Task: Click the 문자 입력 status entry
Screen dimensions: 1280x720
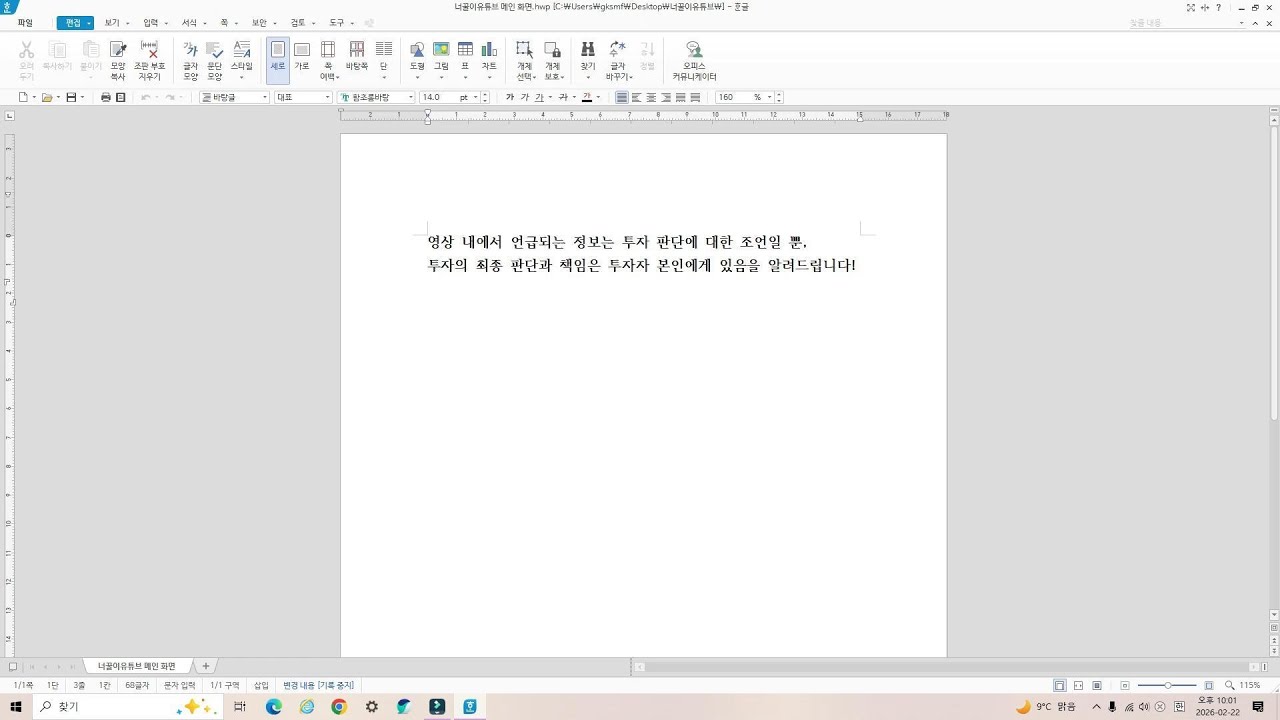Action: pos(180,685)
